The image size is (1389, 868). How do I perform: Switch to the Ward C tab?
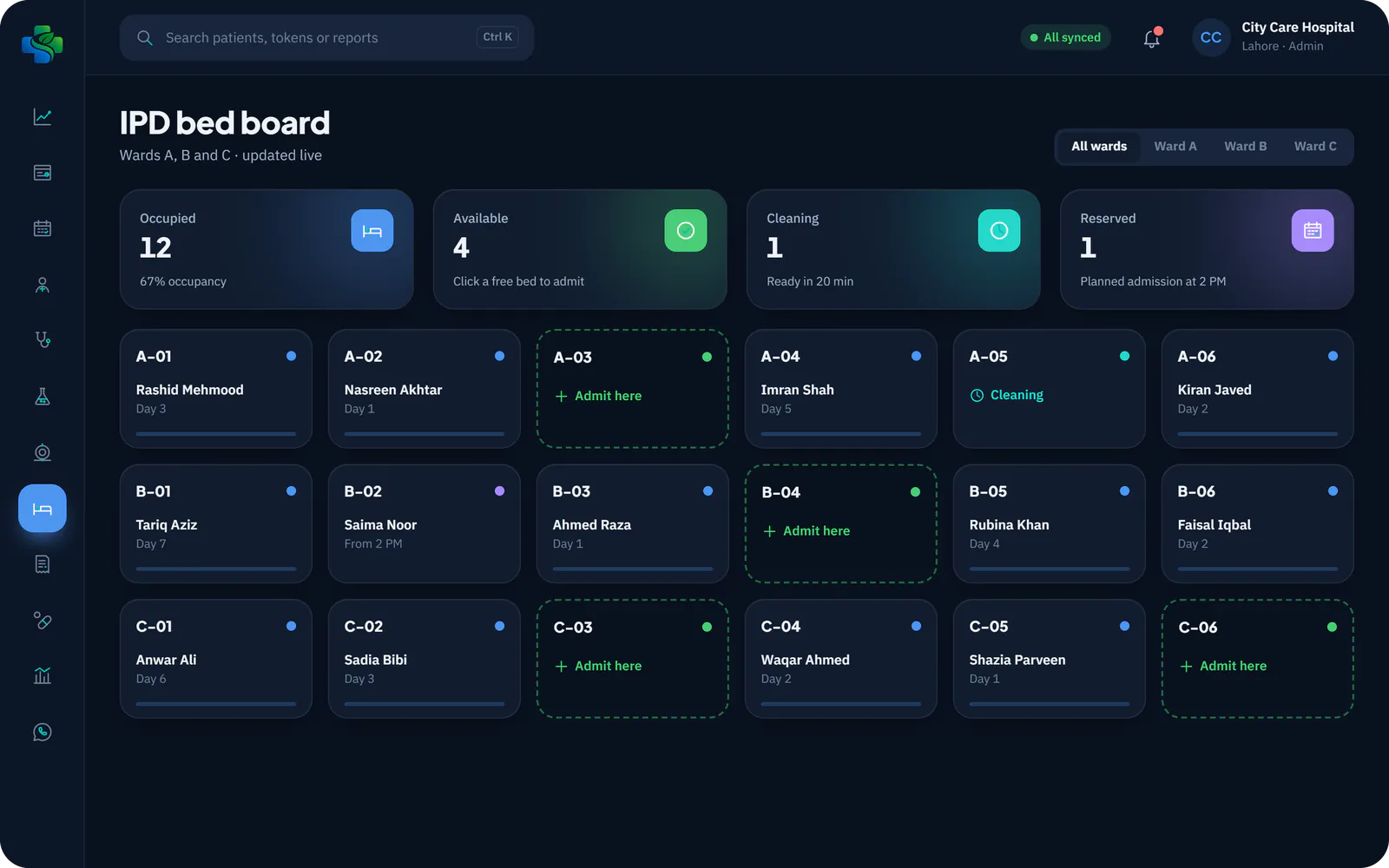pos(1315,147)
